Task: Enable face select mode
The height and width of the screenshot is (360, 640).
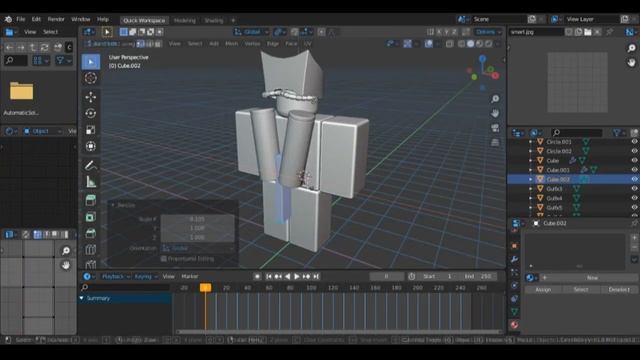Action: [158, 44]
